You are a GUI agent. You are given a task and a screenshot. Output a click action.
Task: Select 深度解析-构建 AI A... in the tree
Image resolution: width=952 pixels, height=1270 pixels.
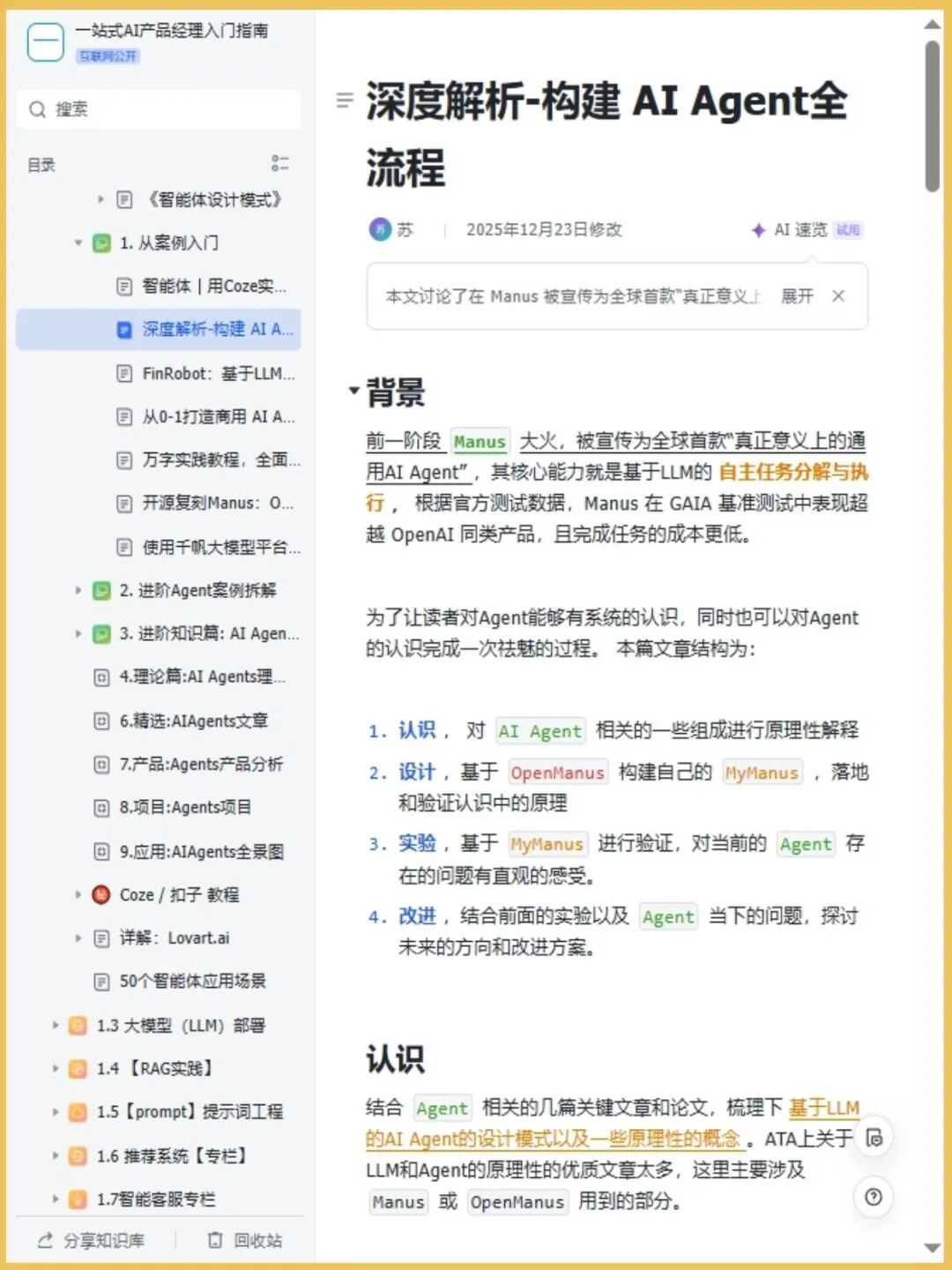pos(159,329)
